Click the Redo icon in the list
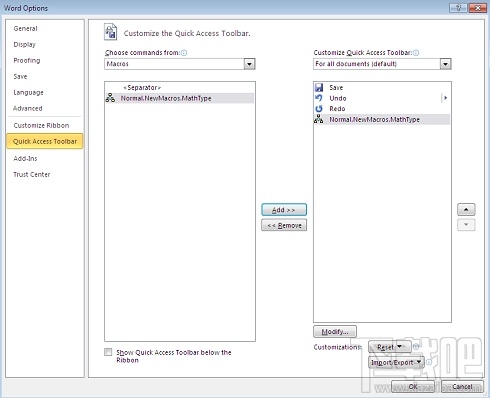The image size is (490, 398). click(319, 109)
